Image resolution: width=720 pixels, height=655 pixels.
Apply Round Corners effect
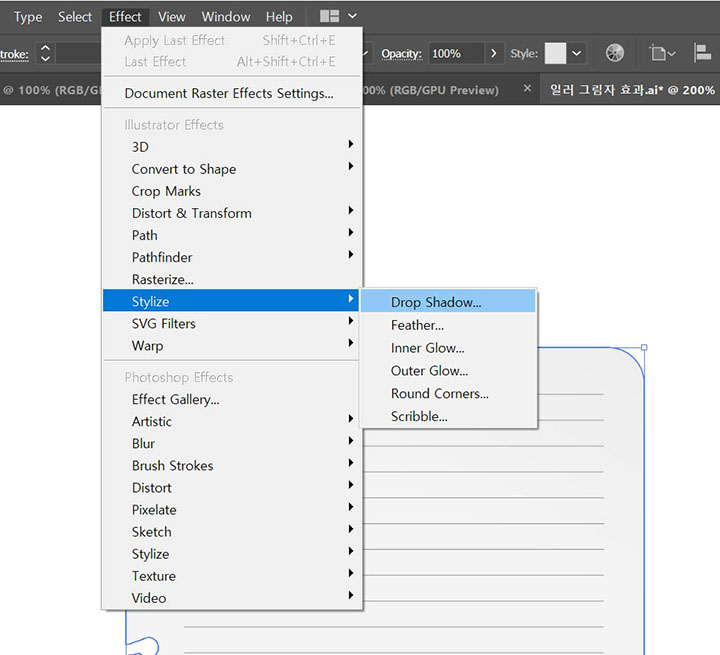(x=448, y=394)
